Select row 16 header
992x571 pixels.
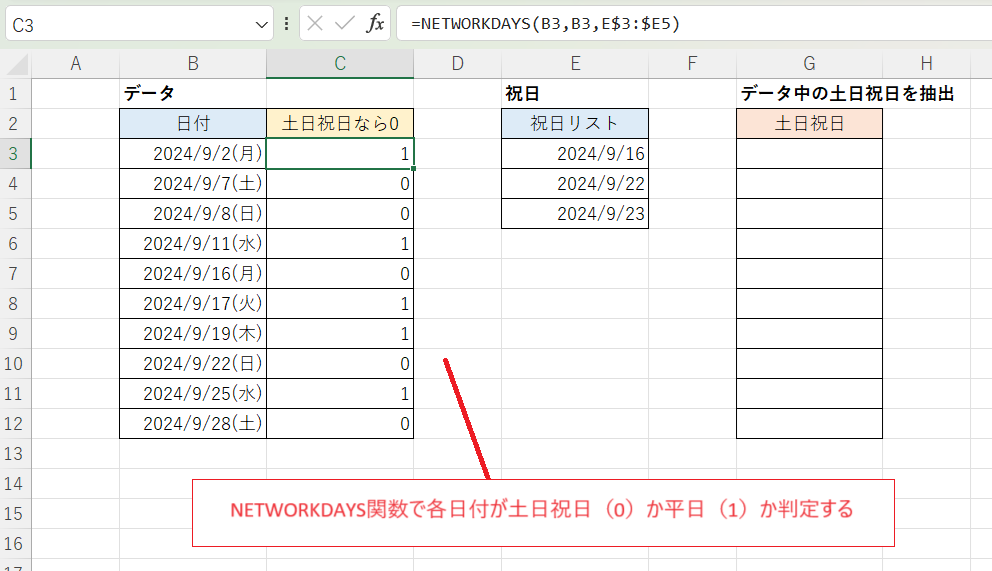pyautogui.click(x=15, y=544)
